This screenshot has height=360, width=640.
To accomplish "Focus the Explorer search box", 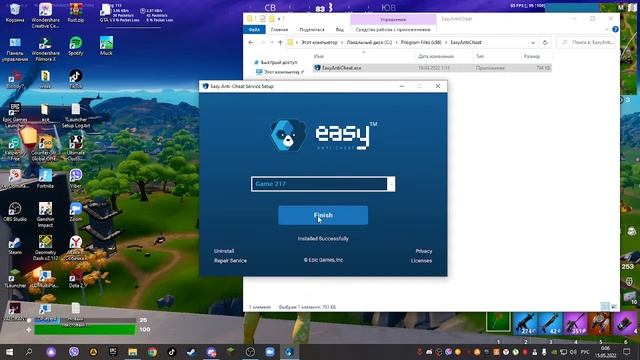I will click(587, 42).
